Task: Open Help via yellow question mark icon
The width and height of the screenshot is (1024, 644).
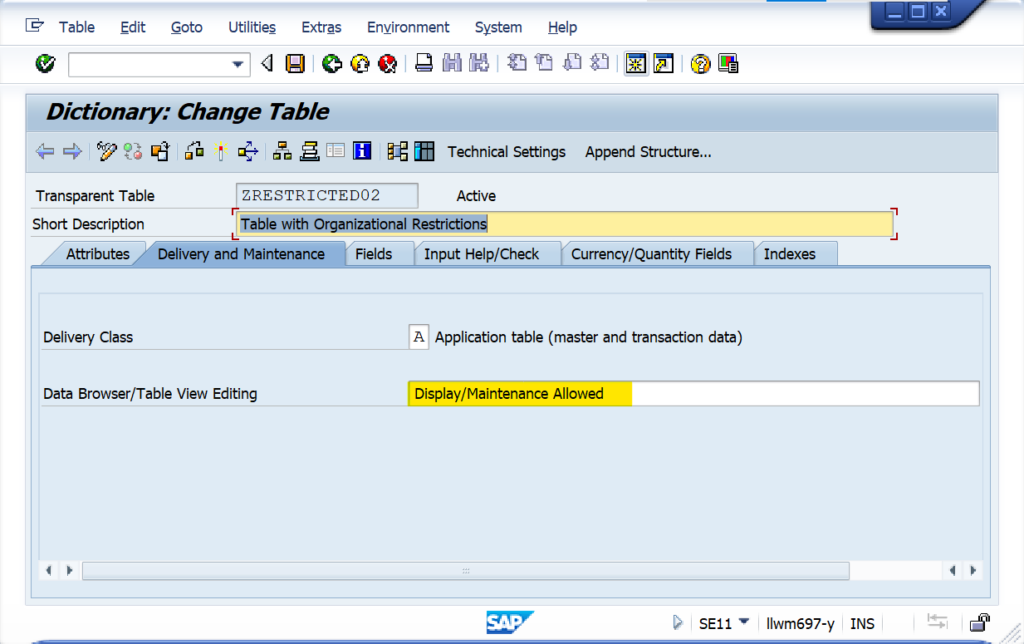Action: click(x=700, y=64)
